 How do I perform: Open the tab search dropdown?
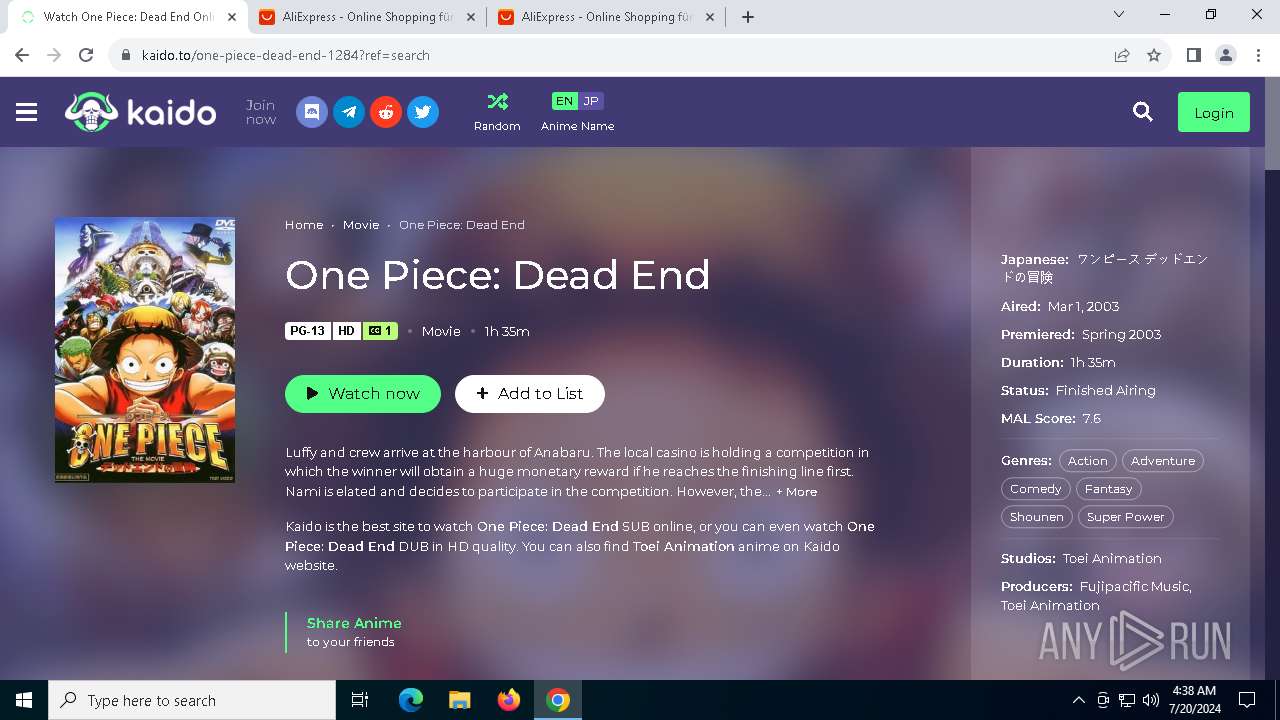[1119, 15]
